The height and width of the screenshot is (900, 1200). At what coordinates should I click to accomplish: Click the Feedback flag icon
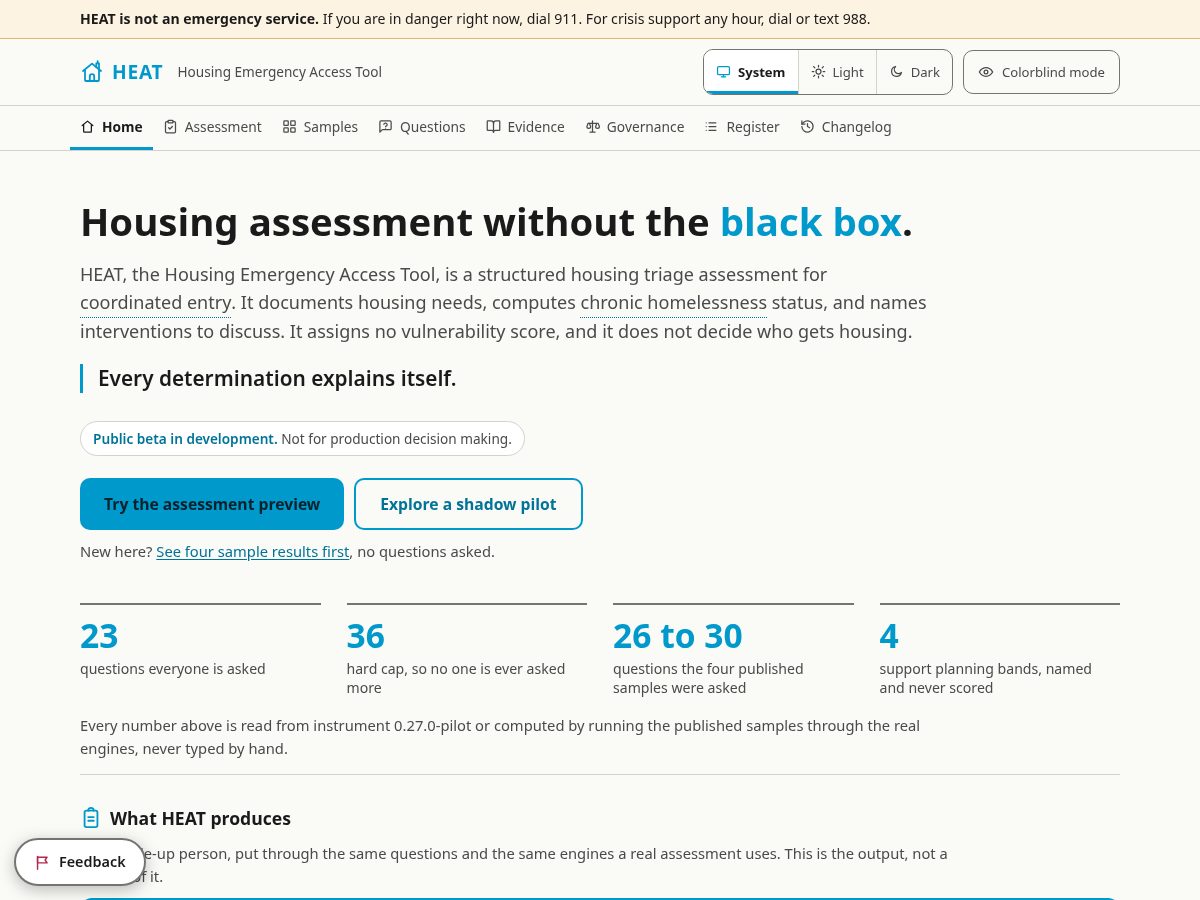click(x=42, y=862)
